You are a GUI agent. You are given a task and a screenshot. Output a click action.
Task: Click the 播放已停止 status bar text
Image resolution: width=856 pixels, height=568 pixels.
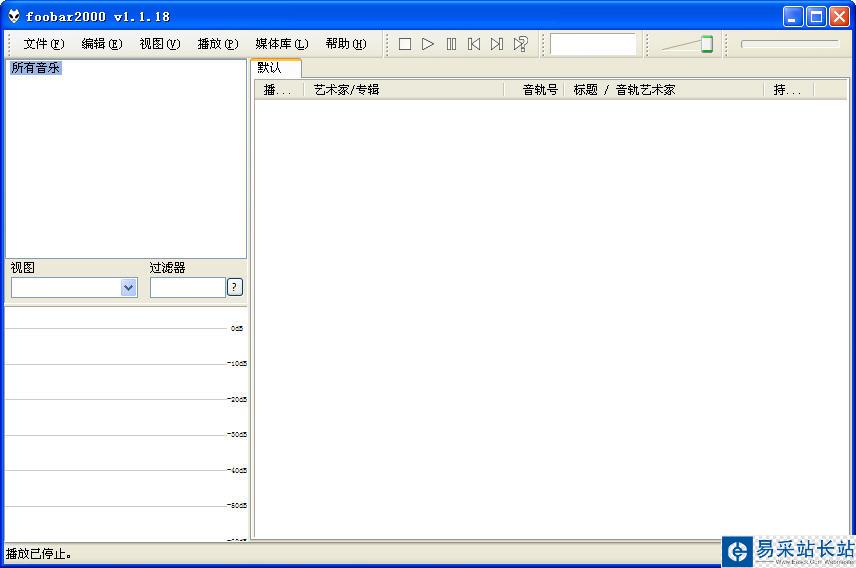click(38, 554)
